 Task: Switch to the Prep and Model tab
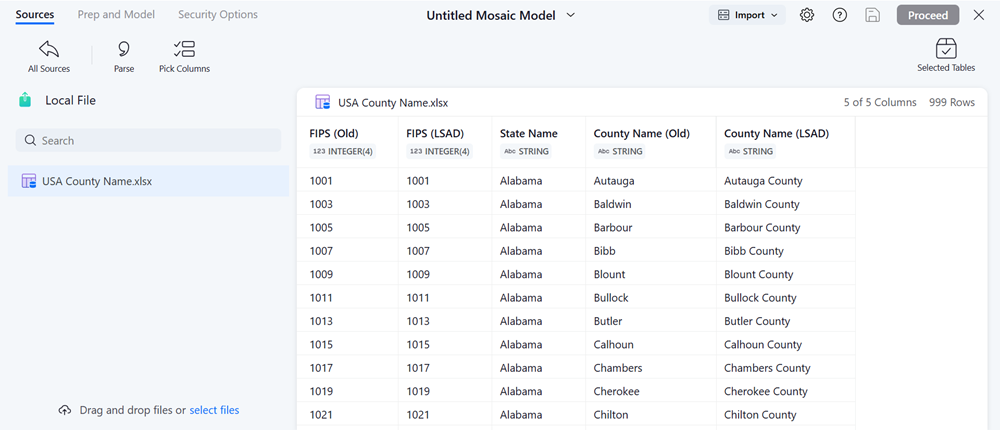tap(116, 15)
